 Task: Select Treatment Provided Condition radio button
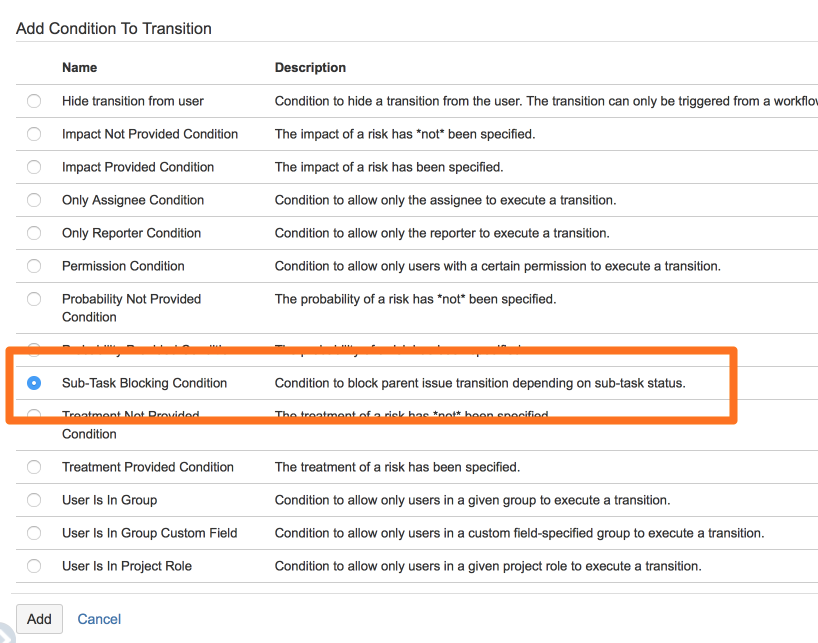(x=34, y=467)
